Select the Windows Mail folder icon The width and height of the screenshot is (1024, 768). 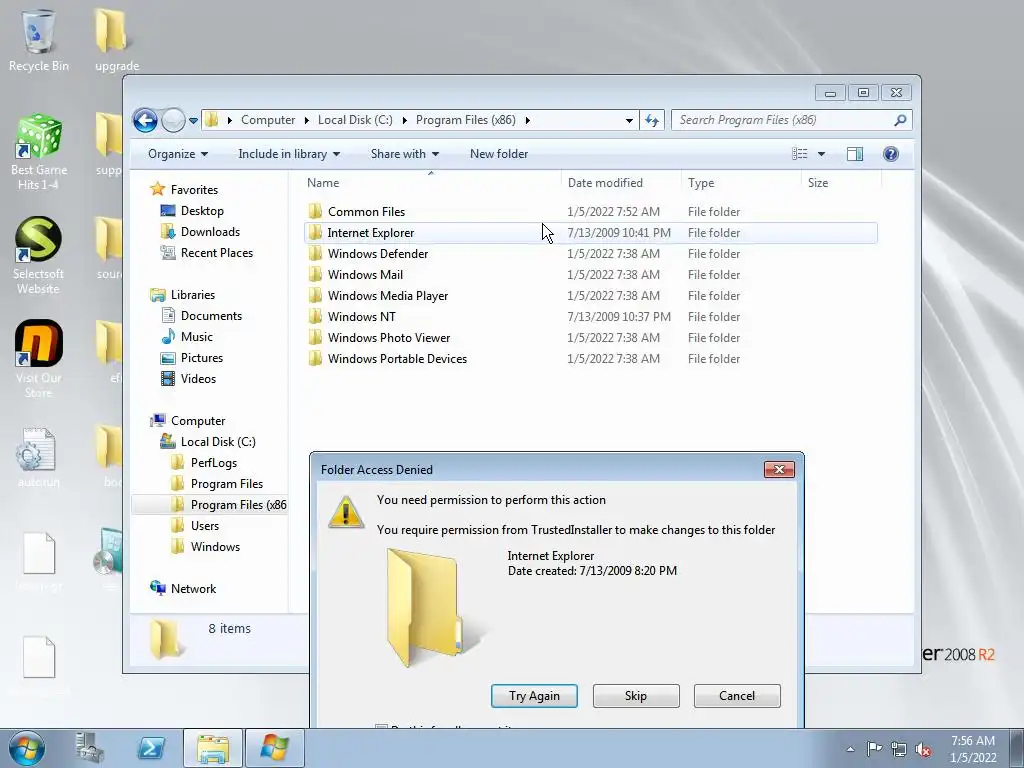315,275
